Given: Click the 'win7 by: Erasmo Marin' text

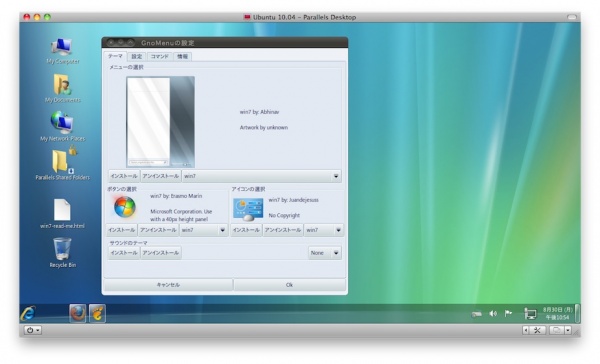Looking at the screenshot, I should (176, 196).
